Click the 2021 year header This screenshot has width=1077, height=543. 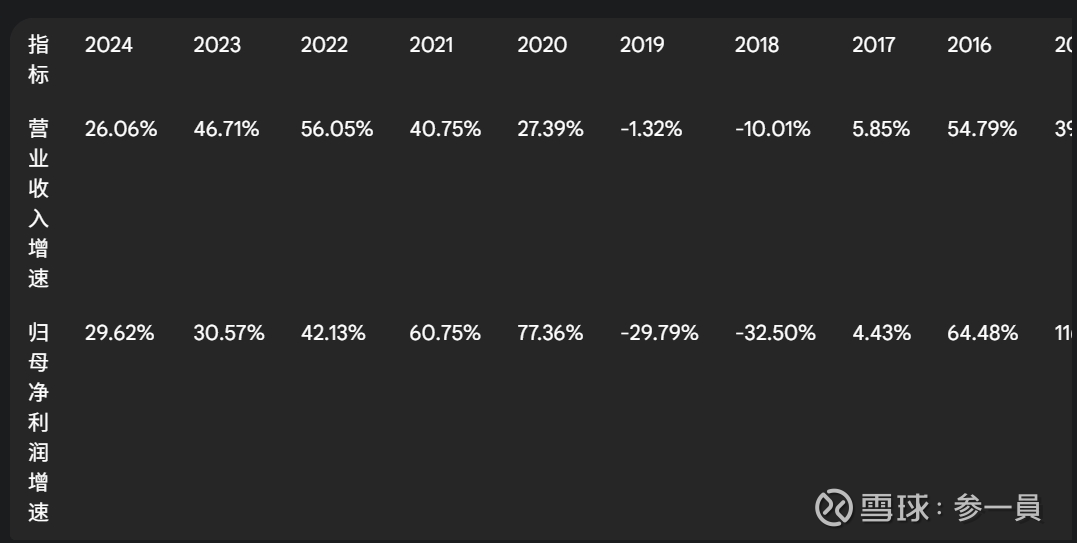tap(431, 45)
